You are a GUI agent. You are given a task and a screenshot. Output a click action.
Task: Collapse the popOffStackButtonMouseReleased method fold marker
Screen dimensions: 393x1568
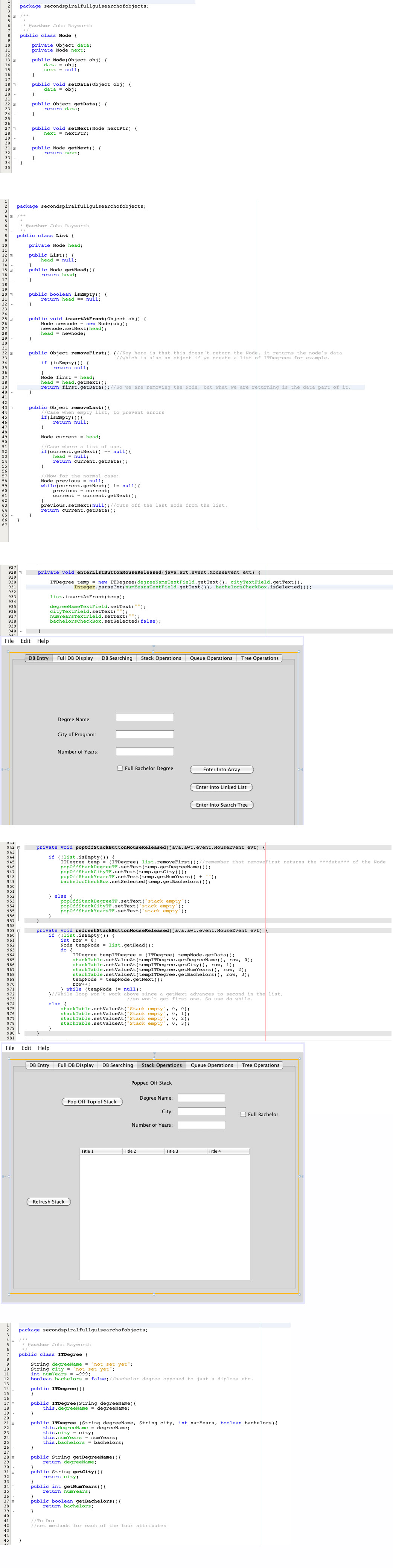19,847
